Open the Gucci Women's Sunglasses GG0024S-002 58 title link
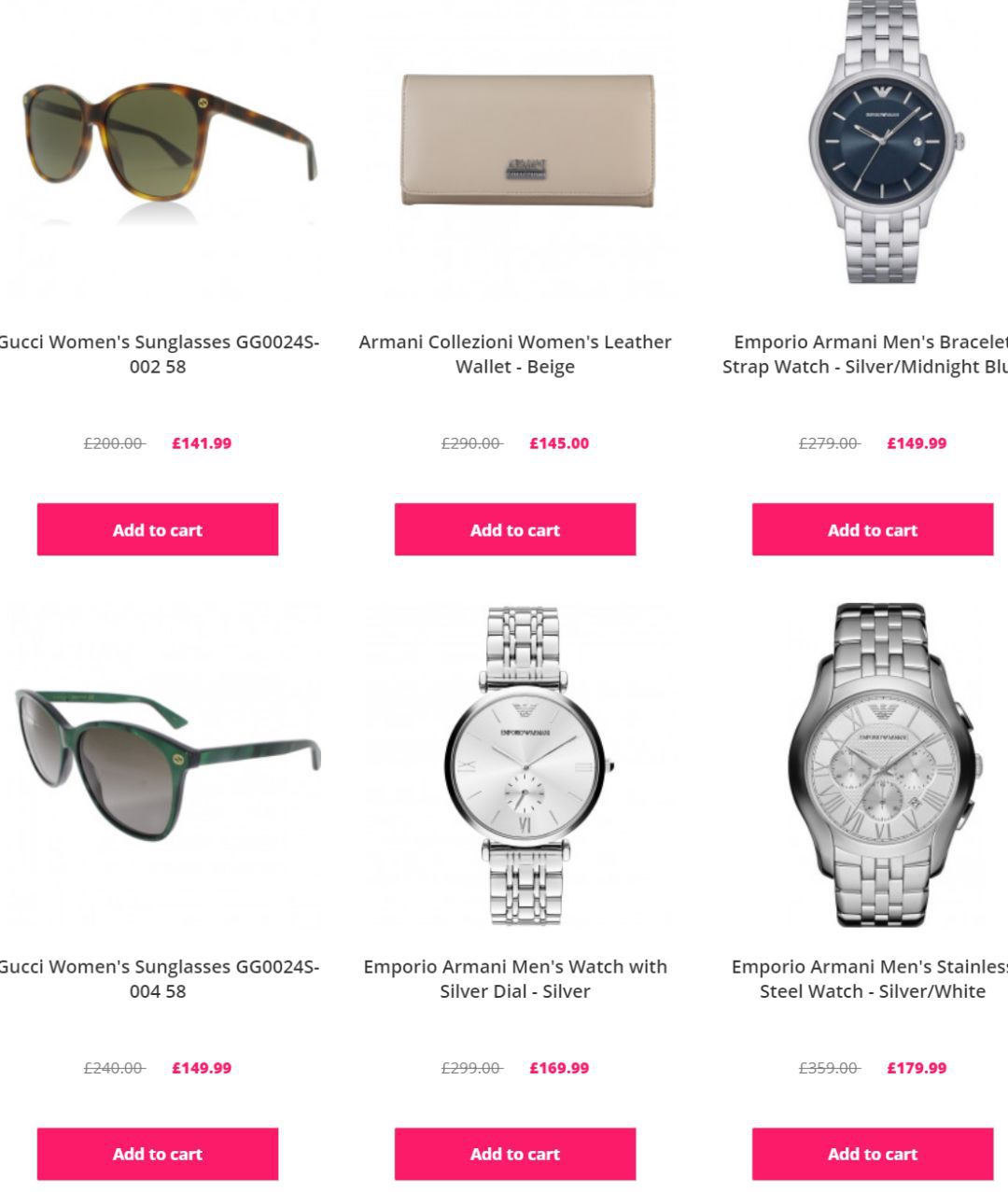The image size is (1008, 1192). (158, 354)
